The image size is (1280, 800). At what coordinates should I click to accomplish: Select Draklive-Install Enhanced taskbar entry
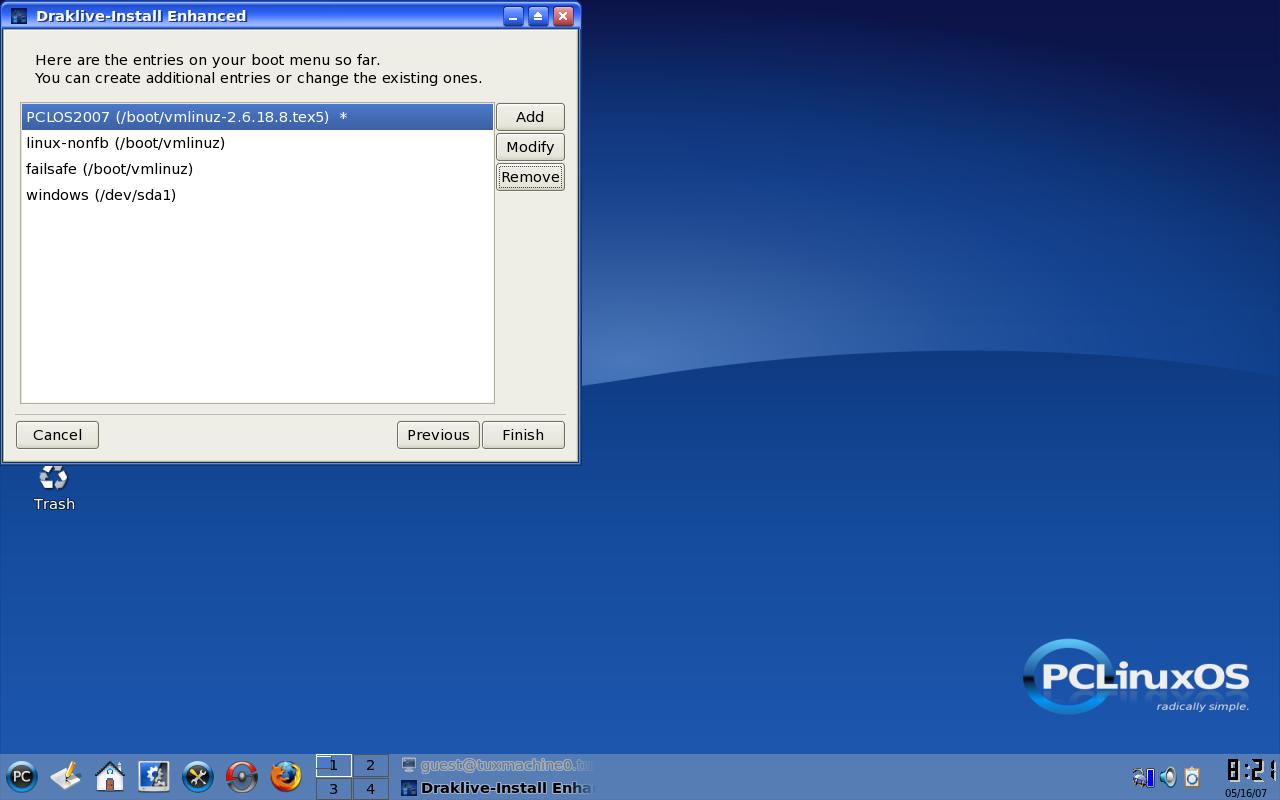point(497,788)
